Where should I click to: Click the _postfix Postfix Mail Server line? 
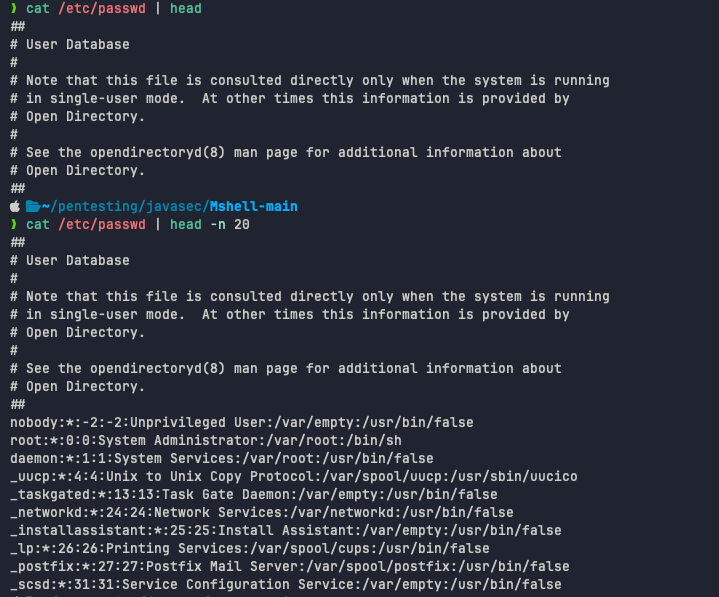tap(290, 566)
